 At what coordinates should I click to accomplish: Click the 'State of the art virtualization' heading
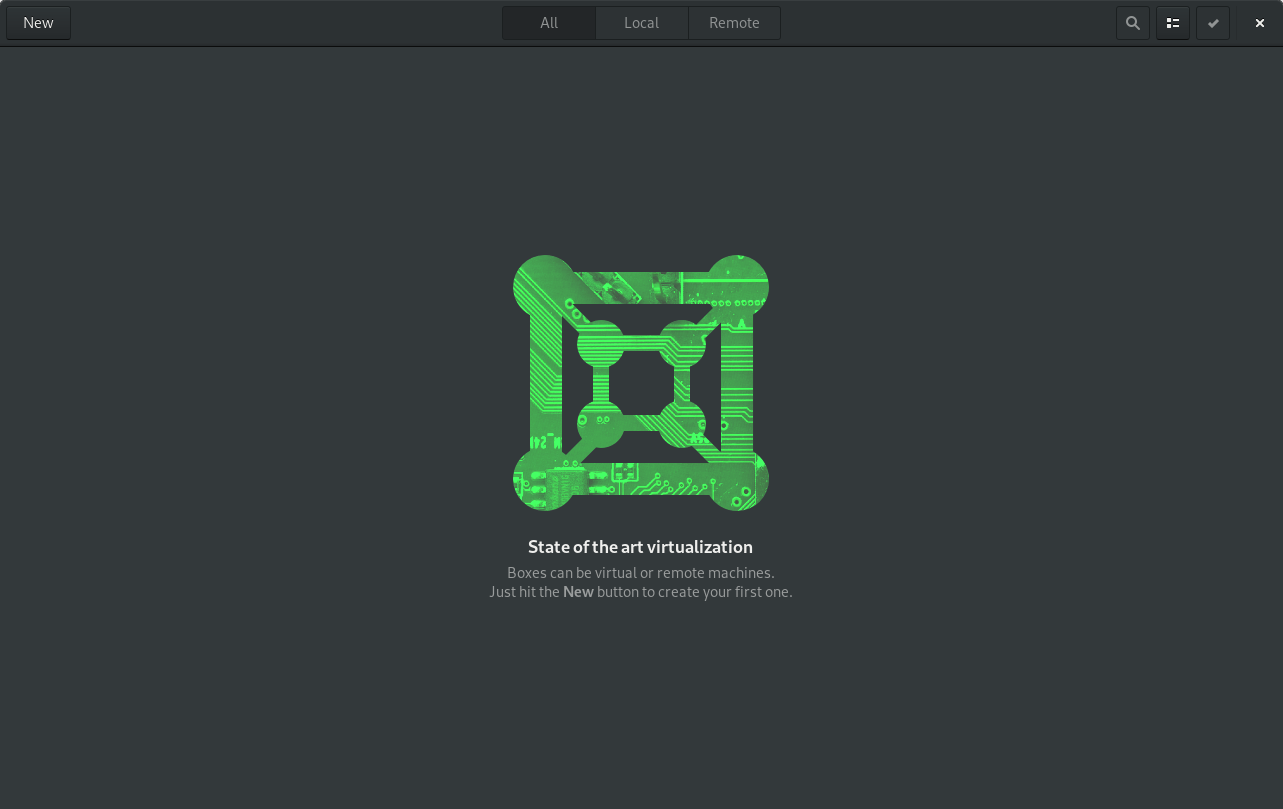coord(640,547)
